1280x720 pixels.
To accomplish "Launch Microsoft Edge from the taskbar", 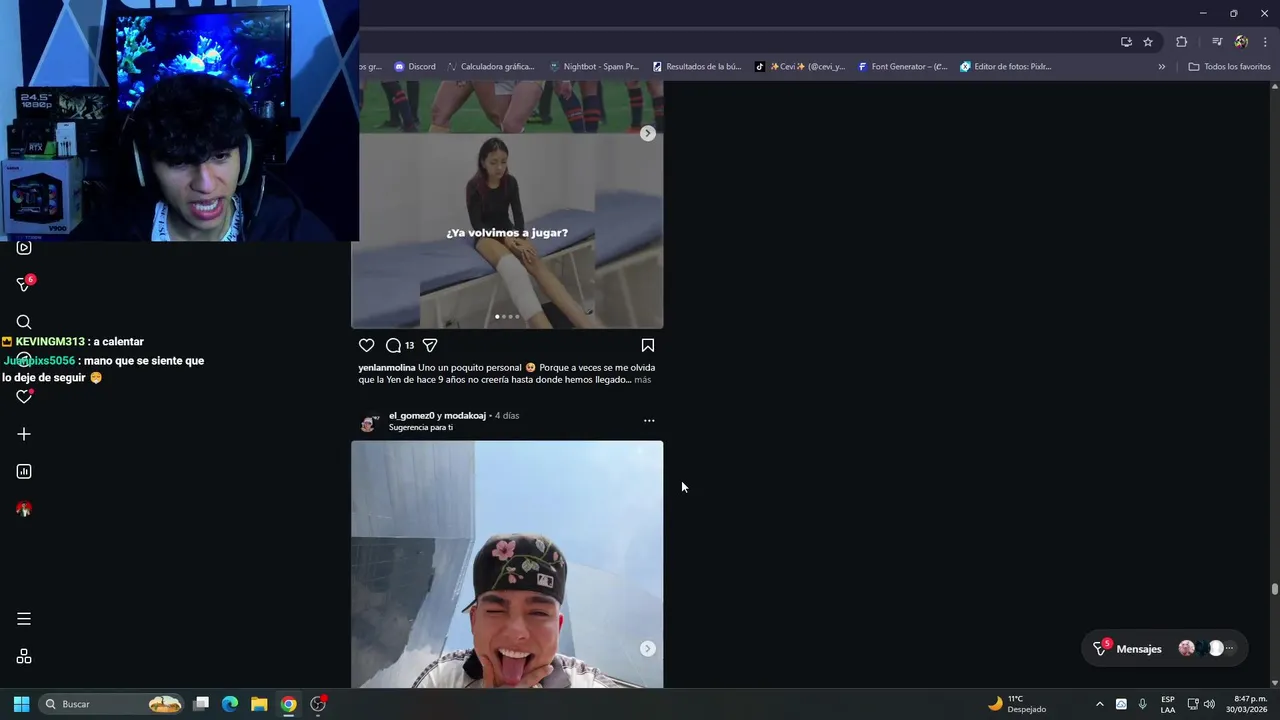I will click(x=230, y=704).
